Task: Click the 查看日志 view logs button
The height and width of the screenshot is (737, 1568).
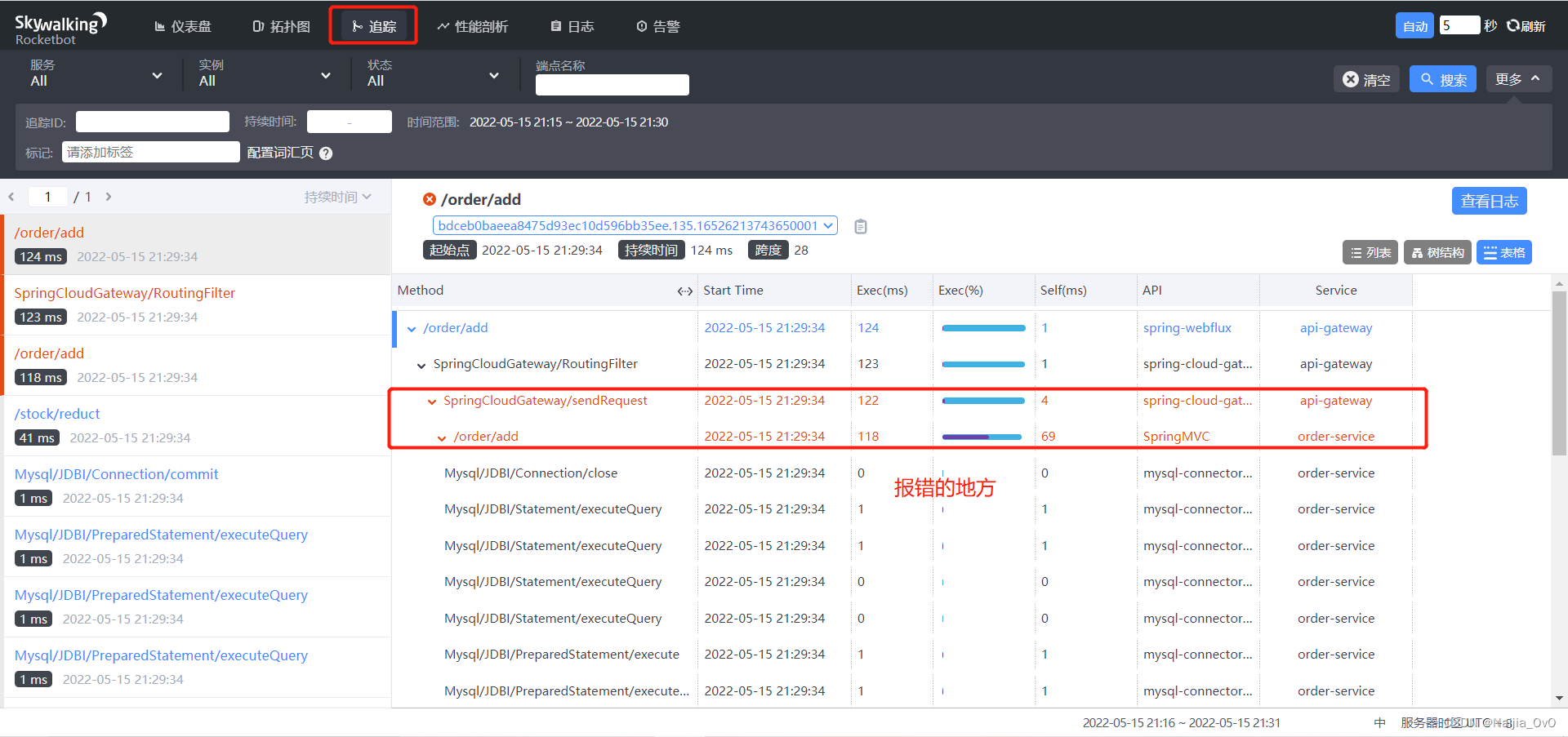Action: click(1489, 201)
